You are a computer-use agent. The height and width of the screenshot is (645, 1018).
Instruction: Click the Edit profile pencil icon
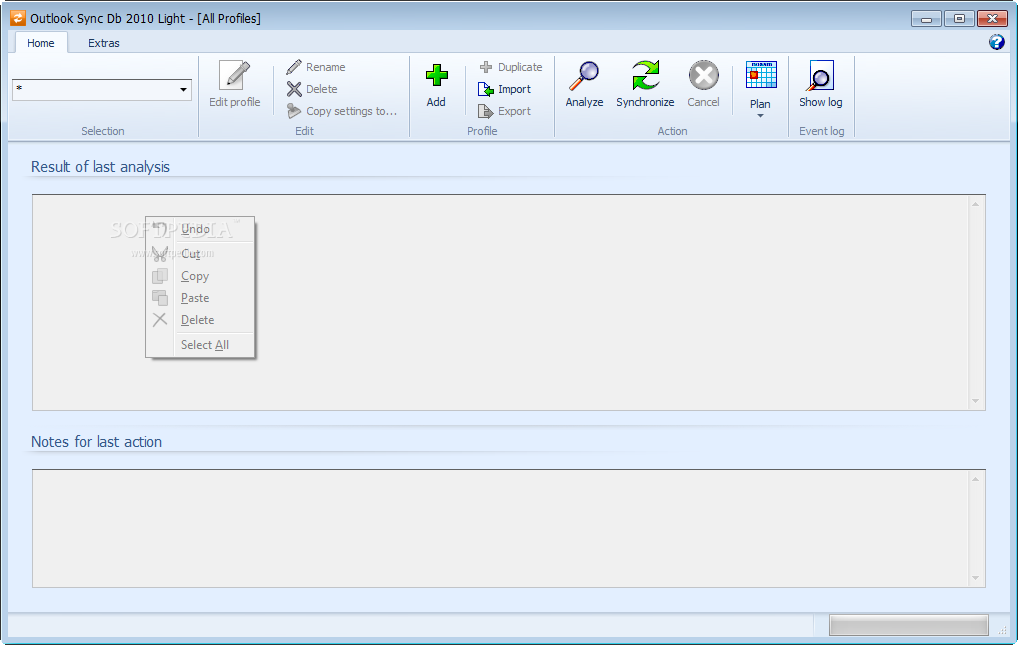pyautogui.click(x=234, y=75)
